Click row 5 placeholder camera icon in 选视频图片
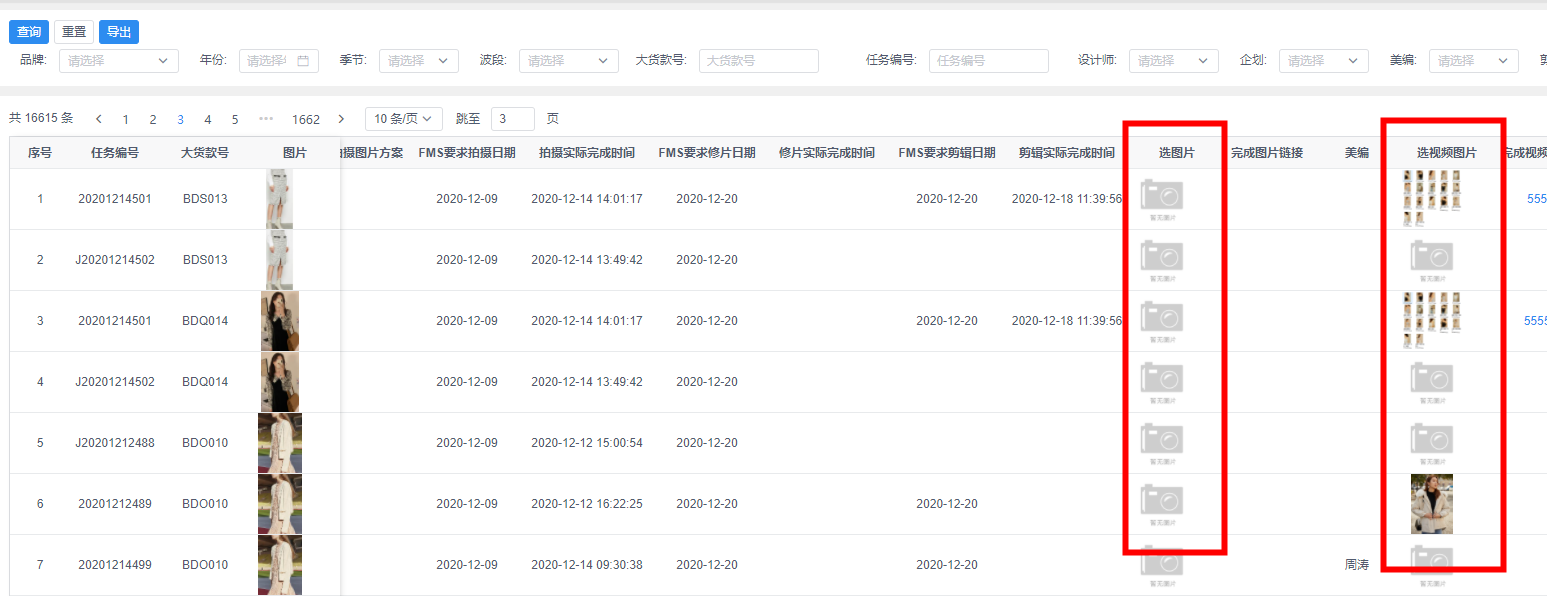The width and height of the screenshot is (1547, 596). click(1432, 440)
